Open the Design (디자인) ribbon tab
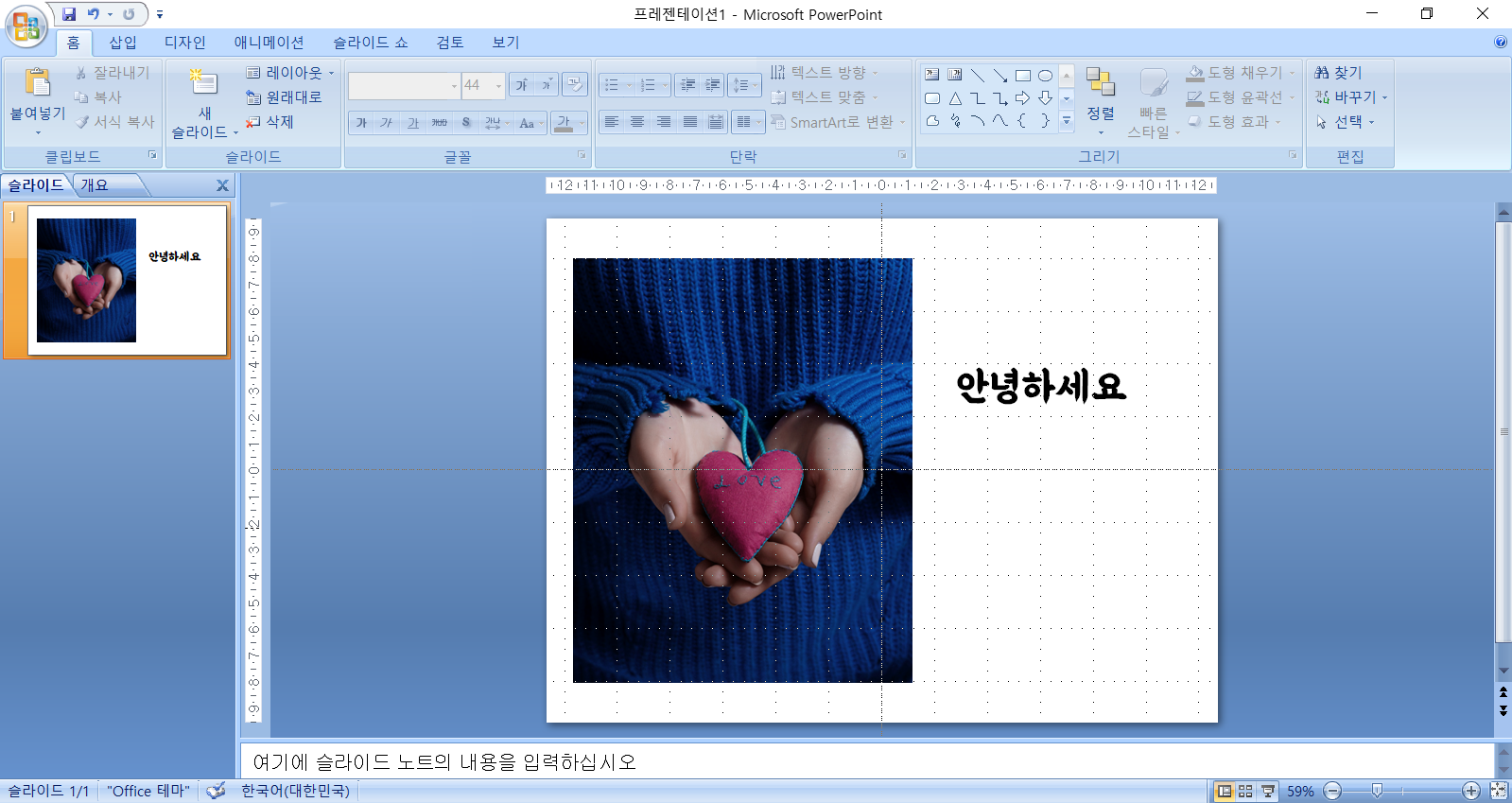The height and width of the screenshot is (803, 1512). coord(184,43)
